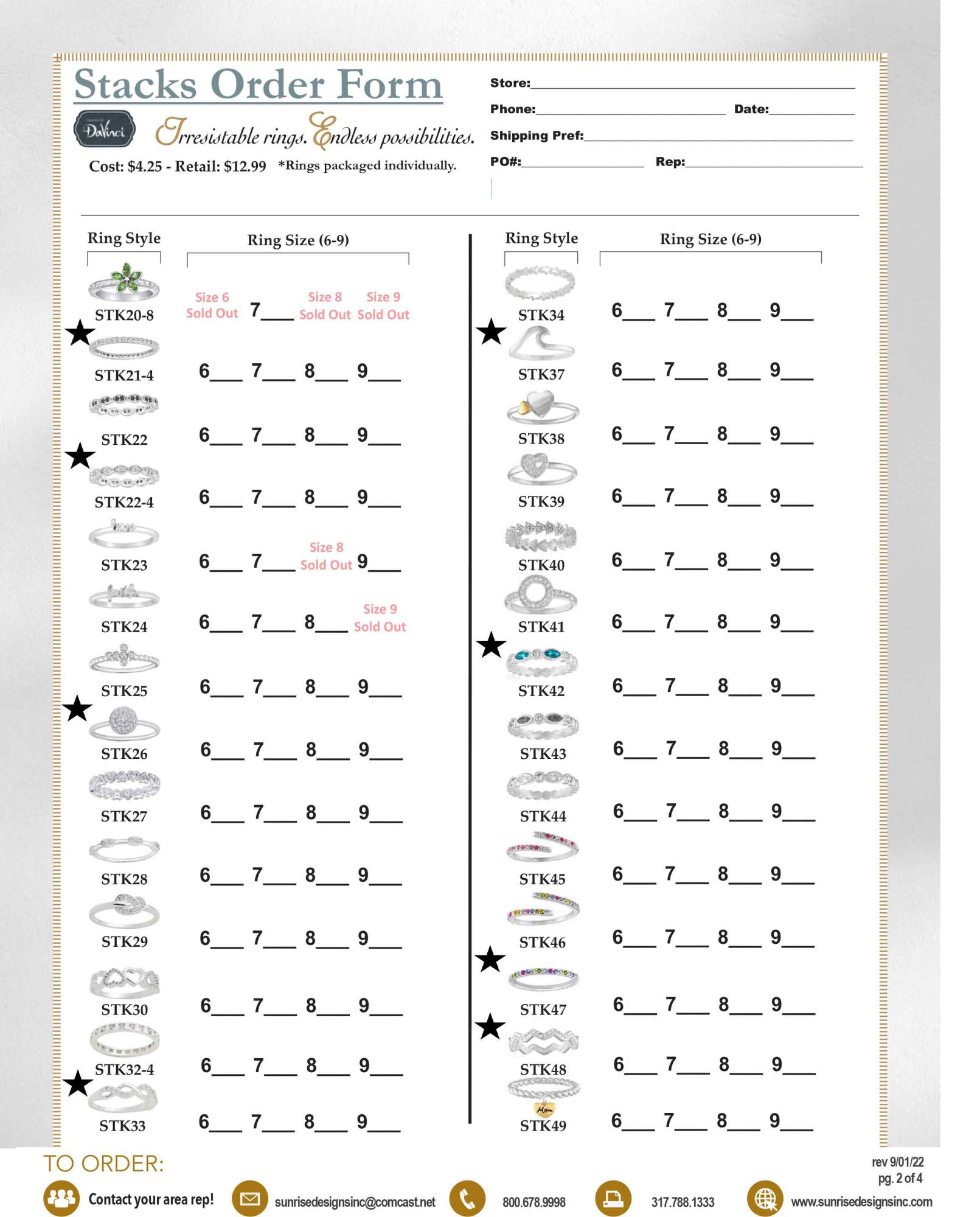The image size is (980, 1217).
Task: Click the website globe icon
Action: (x=765, y=1198)
